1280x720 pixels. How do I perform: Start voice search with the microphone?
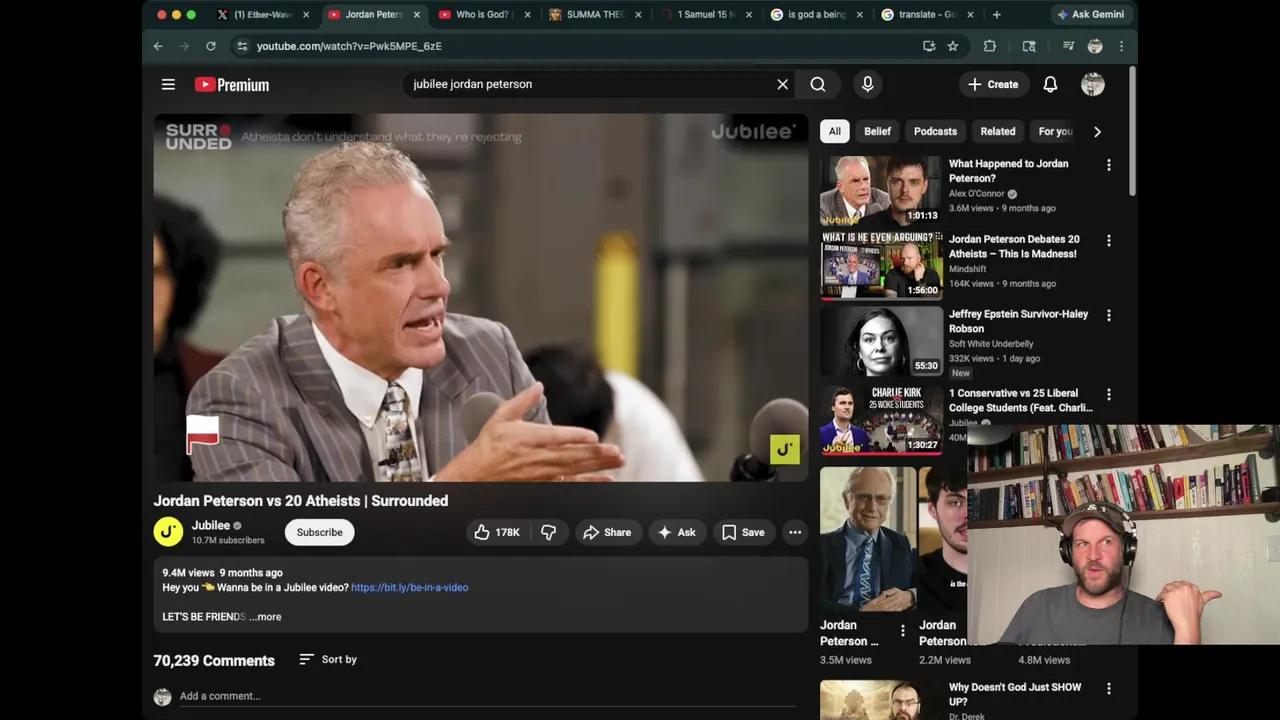[868, 85]
